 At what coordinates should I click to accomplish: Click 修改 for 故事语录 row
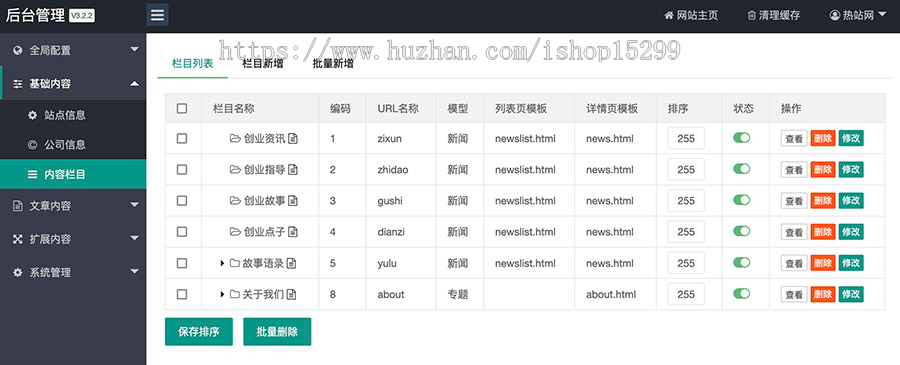[x=851, y=263]
